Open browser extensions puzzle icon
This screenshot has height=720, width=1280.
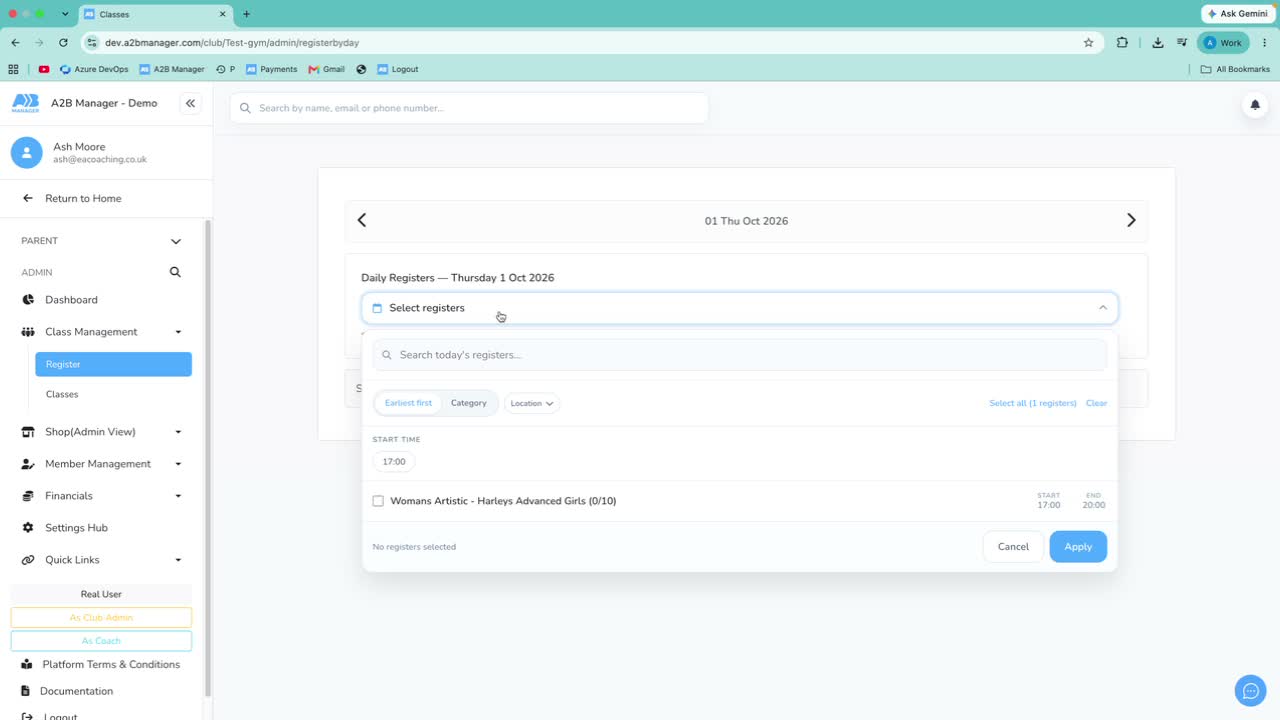tap(1122, 43)
